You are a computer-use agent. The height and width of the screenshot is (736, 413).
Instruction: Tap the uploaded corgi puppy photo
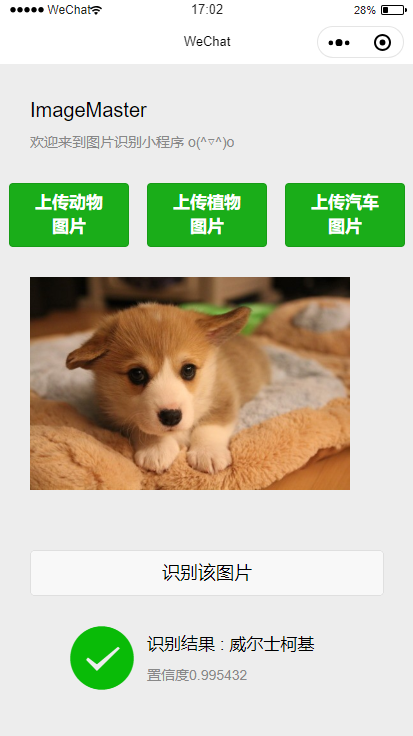click(190, 383)
